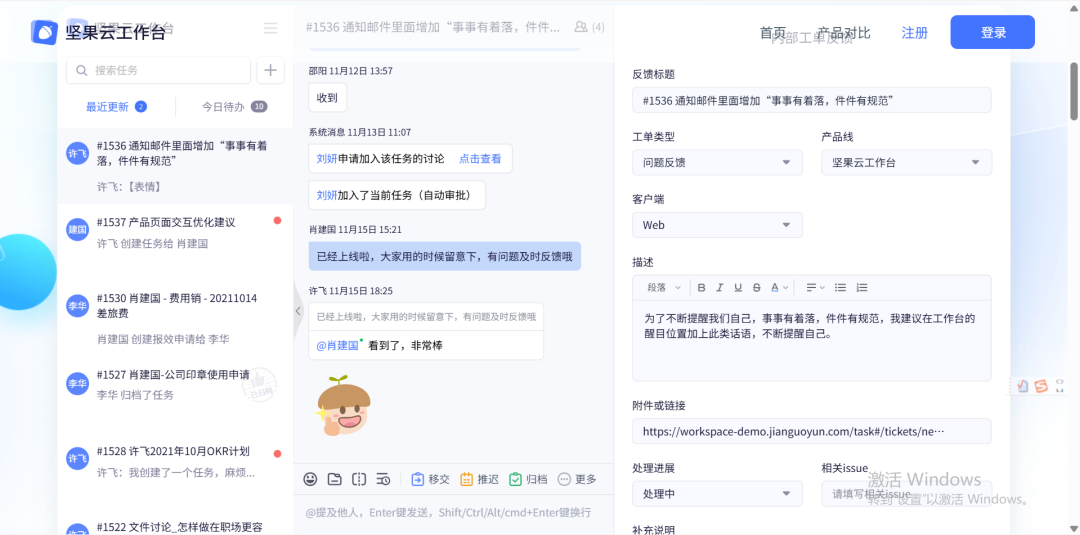Click the plus button to add a task
Image resolution: width=1080 pixels, height=535 pixels.
(x=271, y=70)
